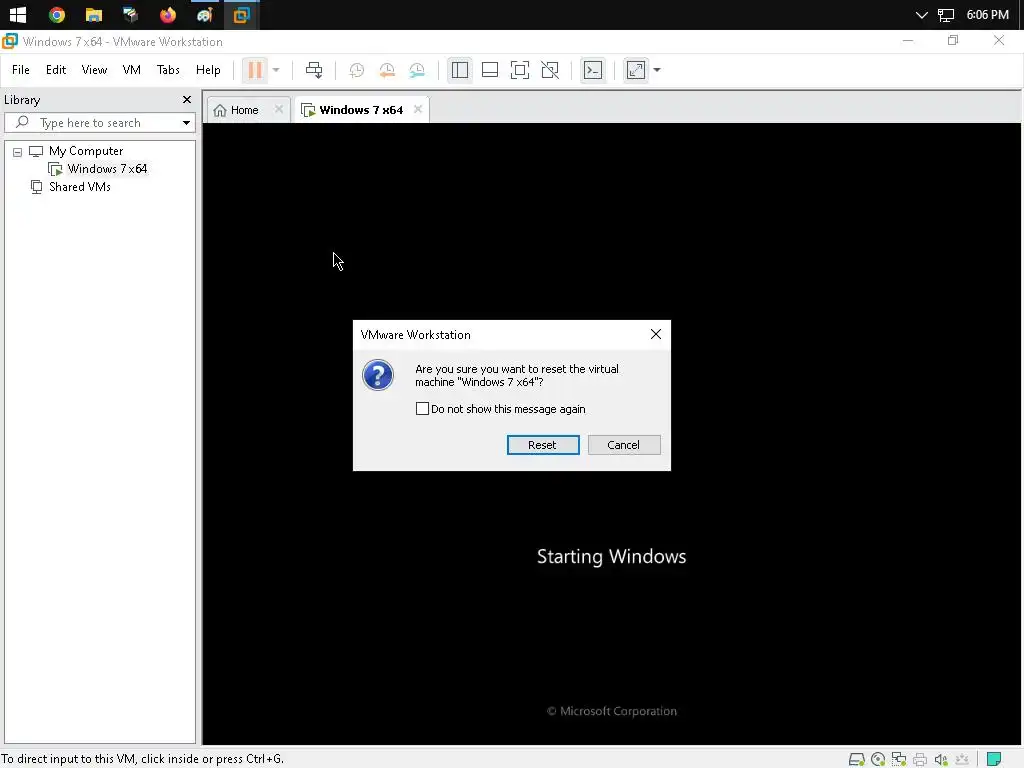
Task: Close the Windows 7 x64 tab
Action: pyautogui.click(x=418, y=109)
